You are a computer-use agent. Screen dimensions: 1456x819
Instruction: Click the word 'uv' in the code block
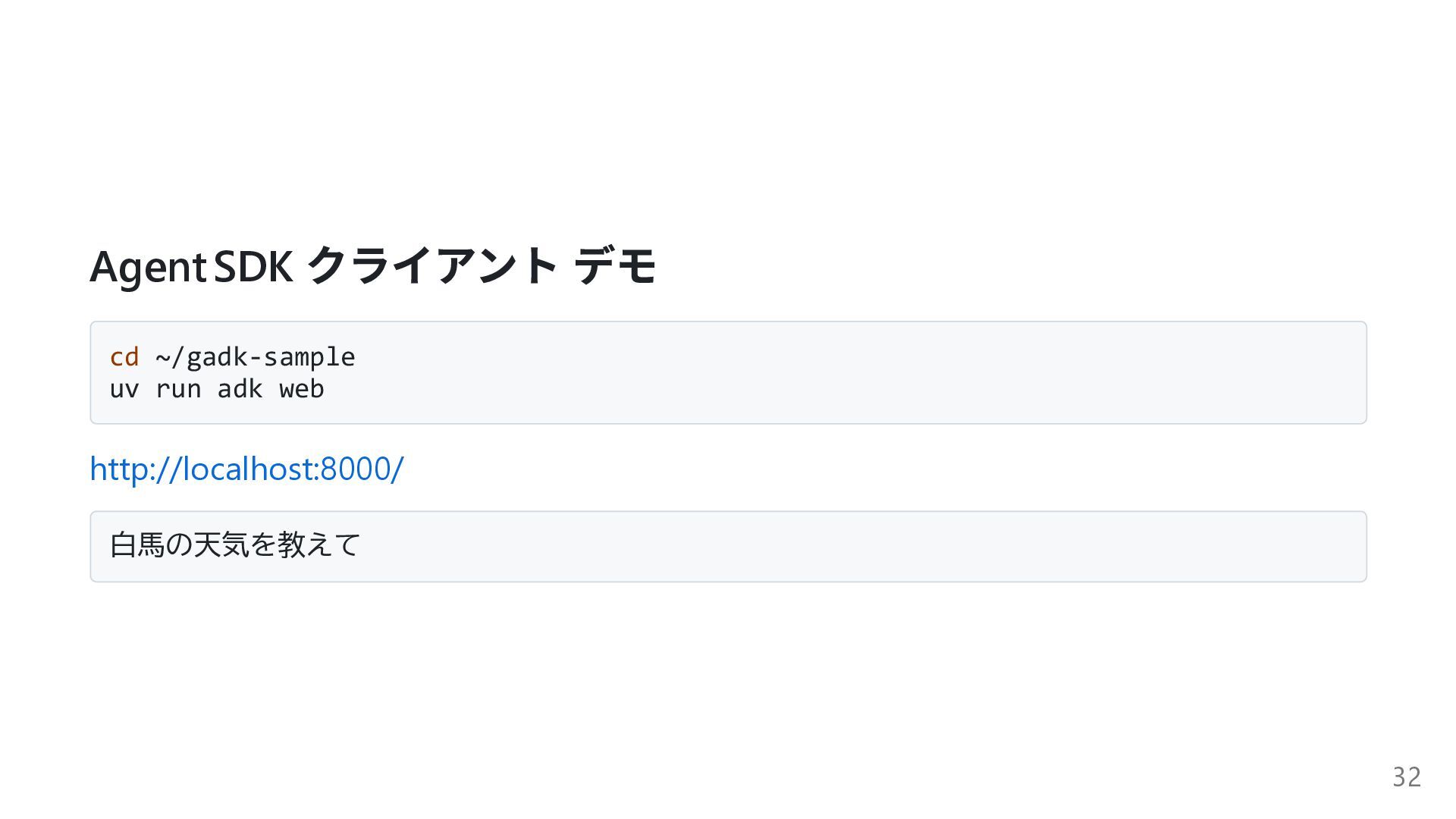pos(124,389)
